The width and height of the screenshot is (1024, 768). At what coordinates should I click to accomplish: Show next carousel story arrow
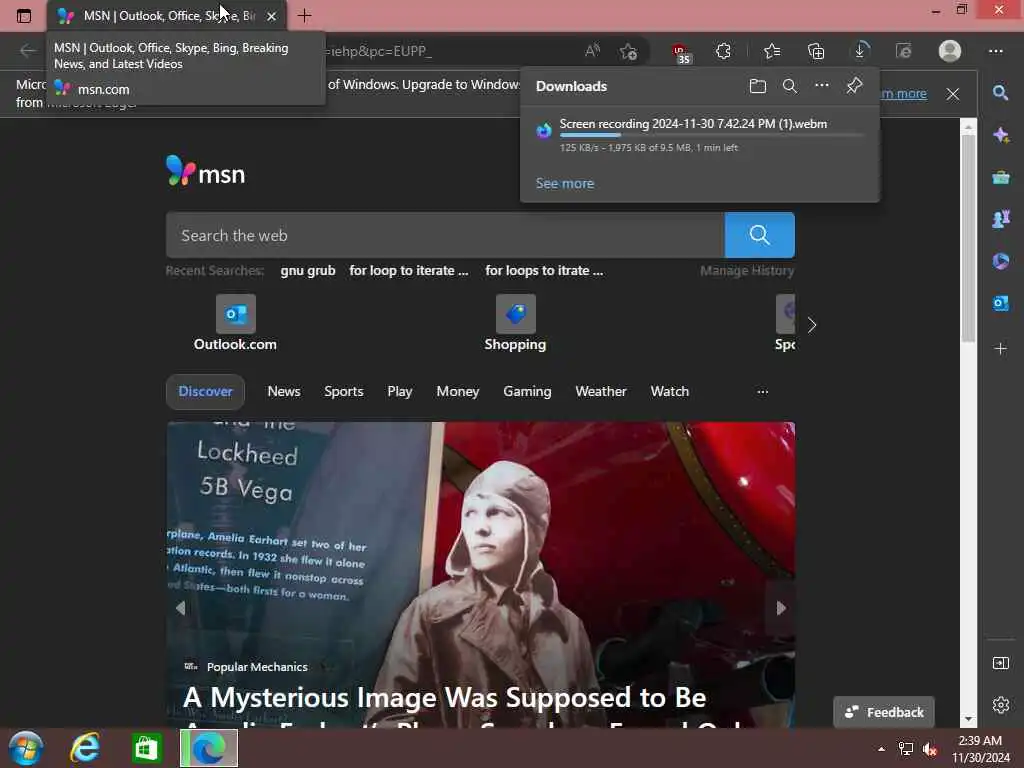[x=780, y=608]
